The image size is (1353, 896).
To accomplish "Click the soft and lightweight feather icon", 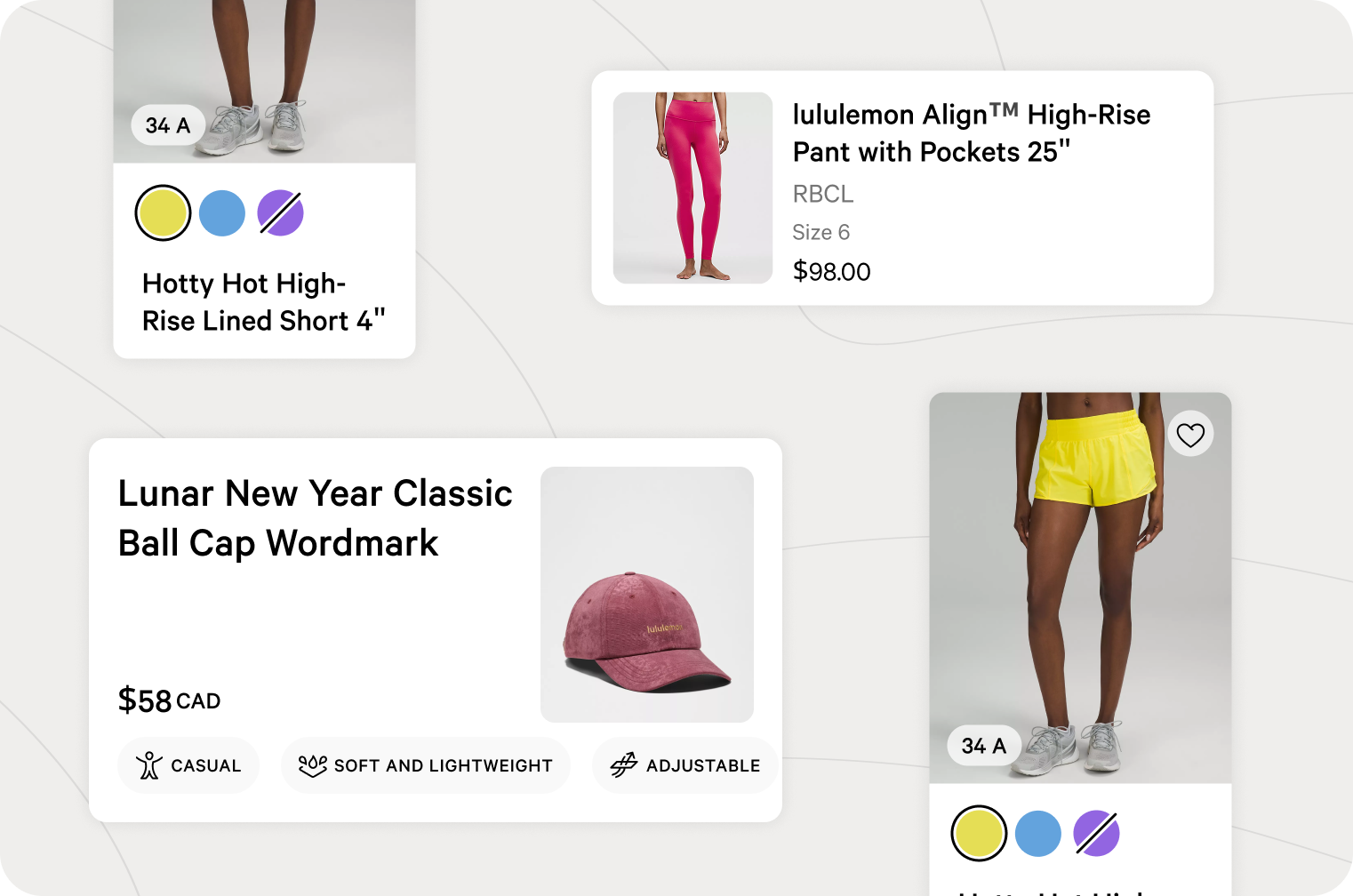I will point(313,765).
